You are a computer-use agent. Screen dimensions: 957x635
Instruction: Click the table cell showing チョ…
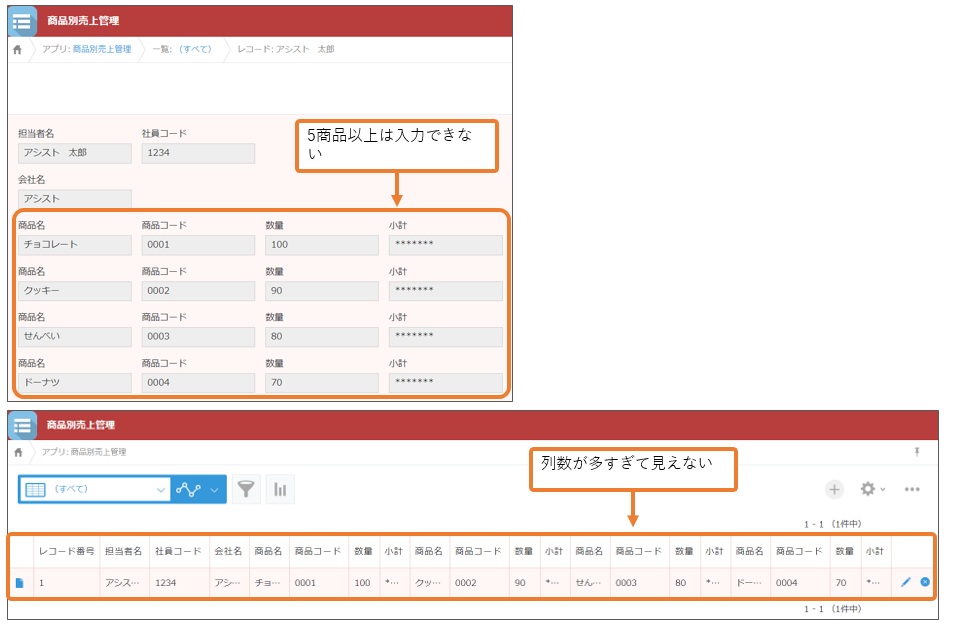point(269,583)
